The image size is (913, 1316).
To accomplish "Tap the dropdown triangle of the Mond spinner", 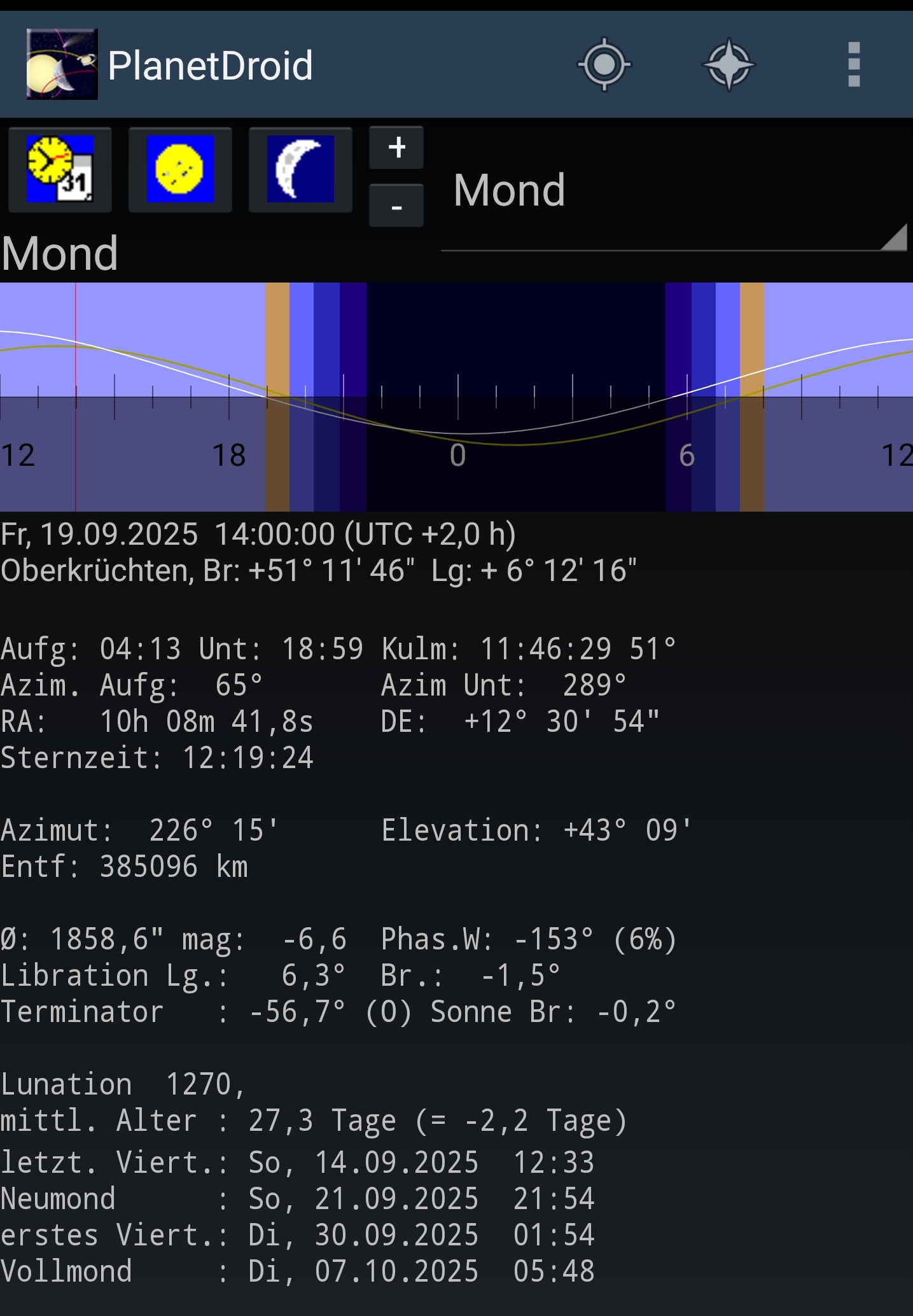I will tap(893, 237).
